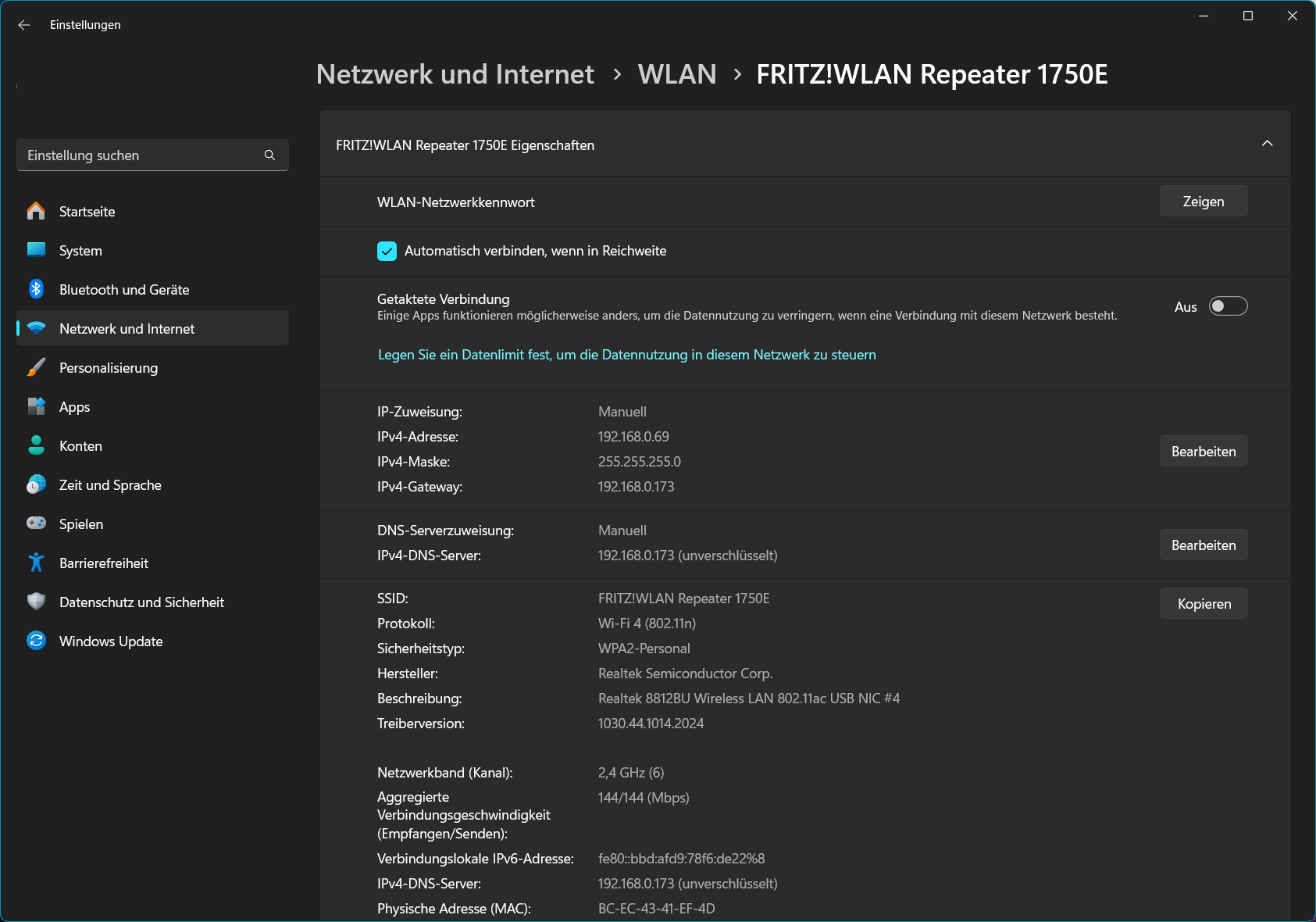Image resolution: width=1316 pixels, height=922 pixels.
Task: Select the System settings icon
Action: coord(36,250)
